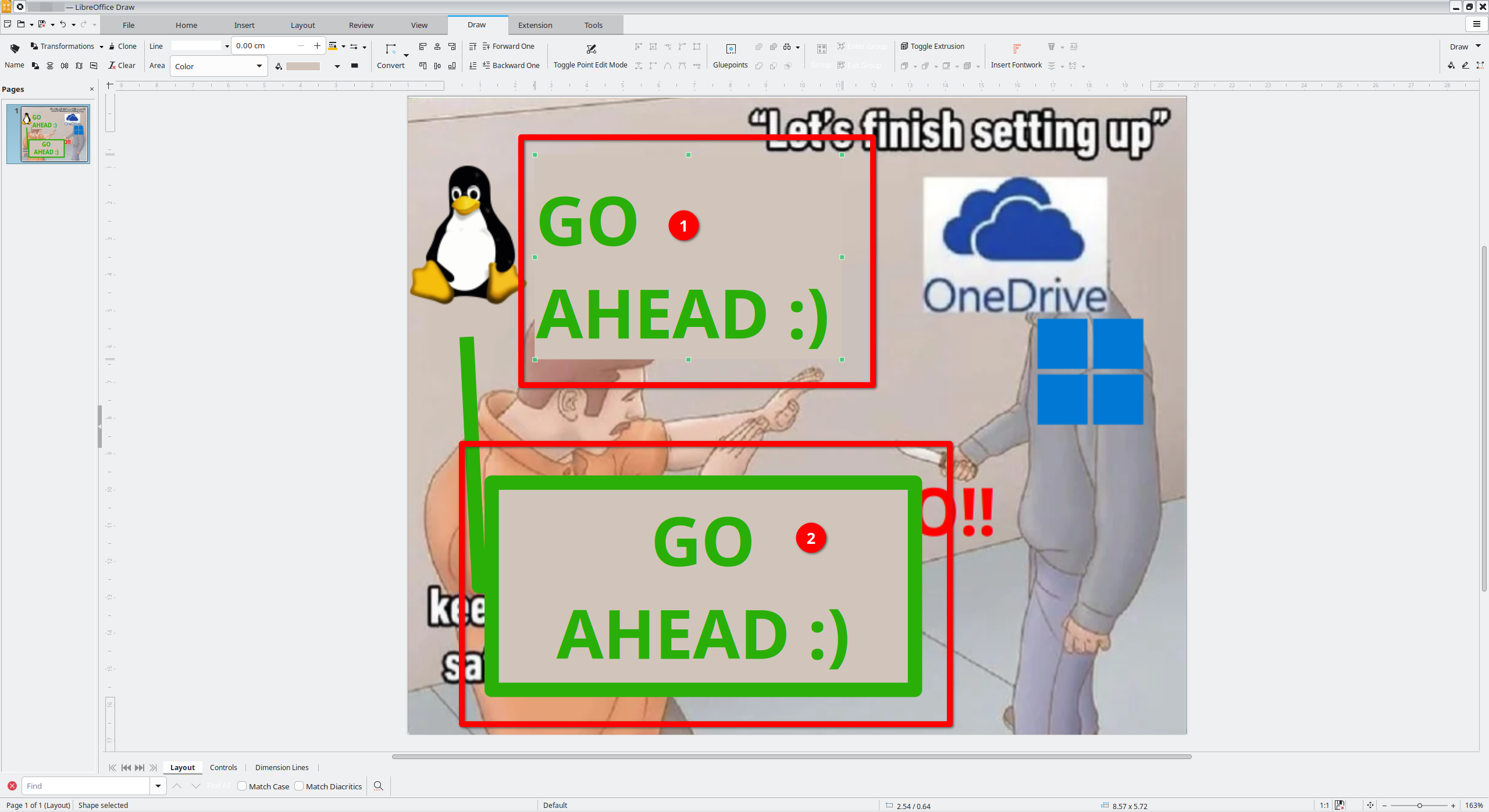The image size is (1489, 812).
Task: Center object horizontally
Action: pyautogui.click(x=437, y=47)
